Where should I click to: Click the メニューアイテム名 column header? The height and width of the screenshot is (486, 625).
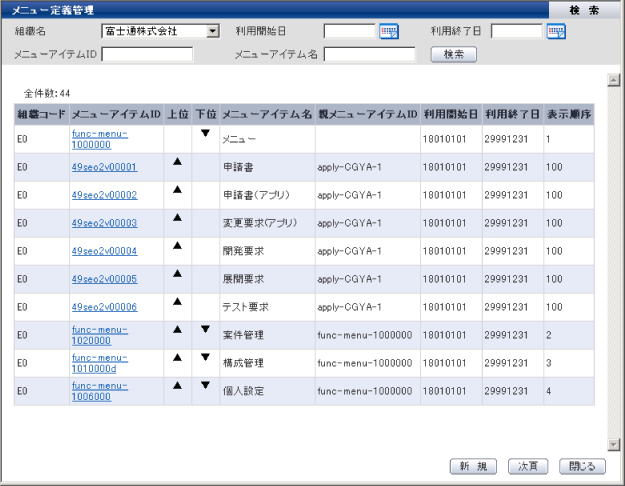(267, 114)
